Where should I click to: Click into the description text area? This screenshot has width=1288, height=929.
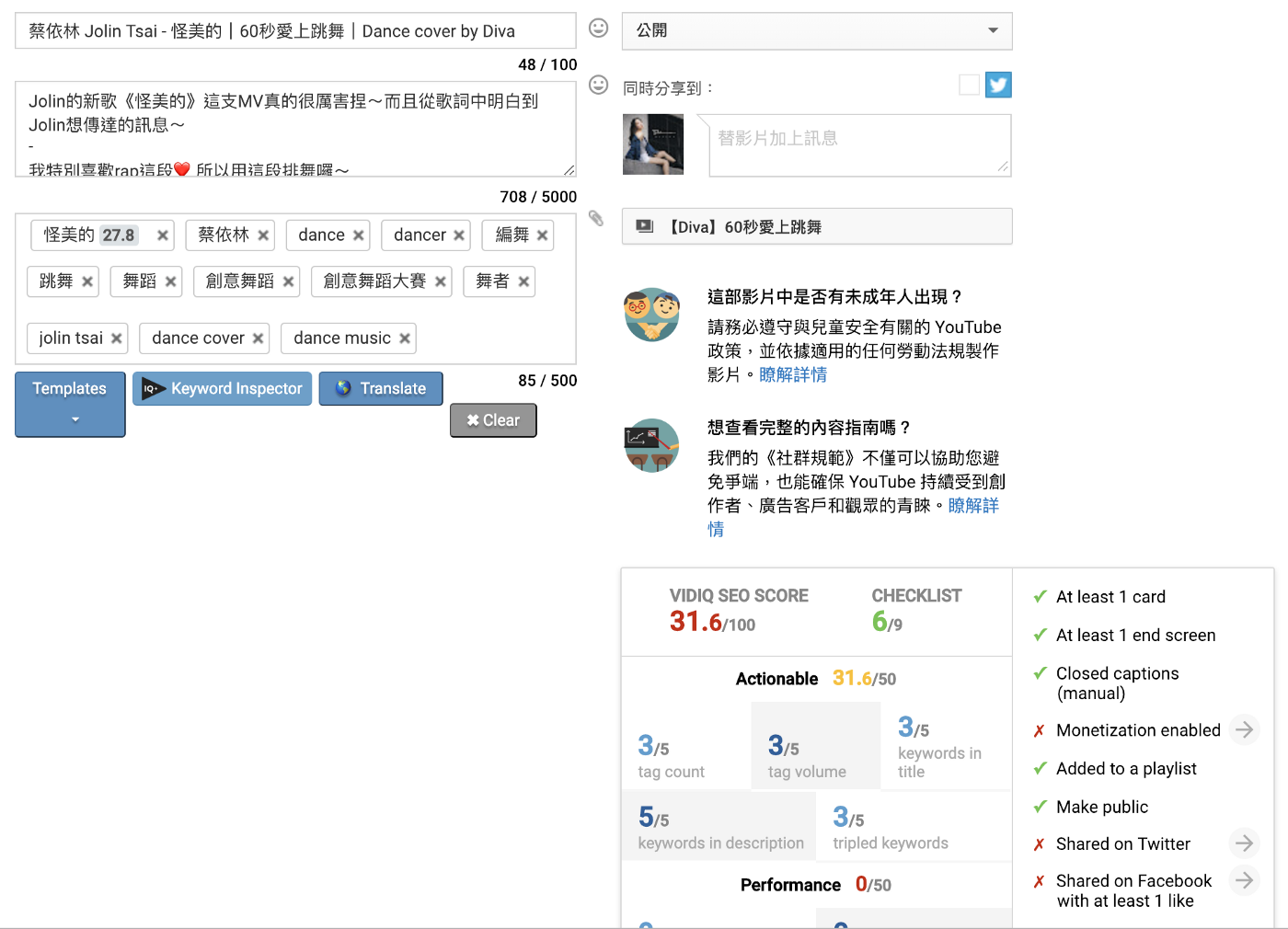tap(295, 128)
